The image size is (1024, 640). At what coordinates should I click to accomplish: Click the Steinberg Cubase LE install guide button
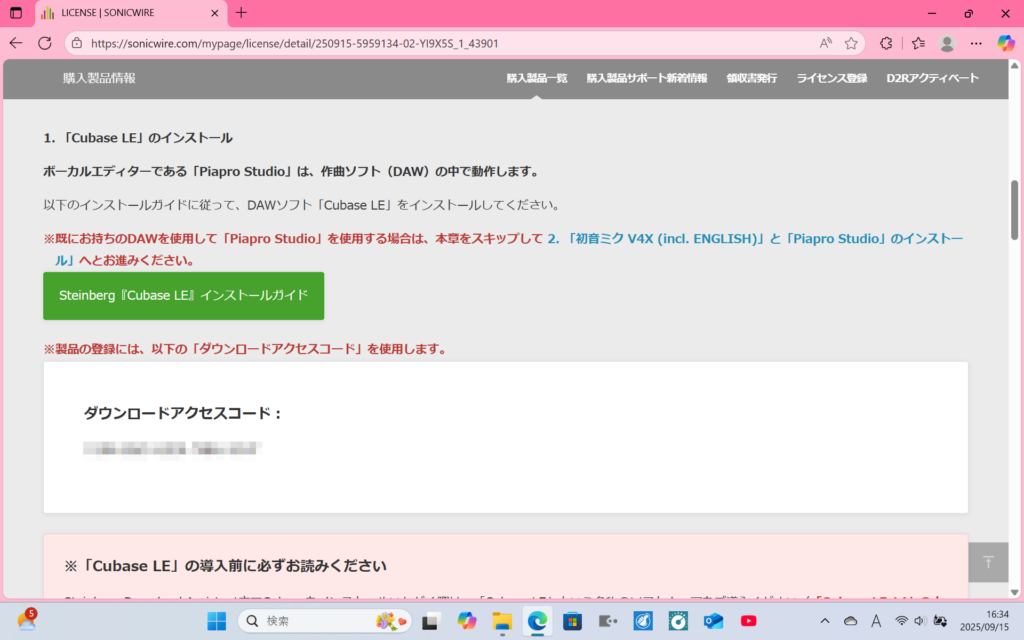[x=183, y=296]
